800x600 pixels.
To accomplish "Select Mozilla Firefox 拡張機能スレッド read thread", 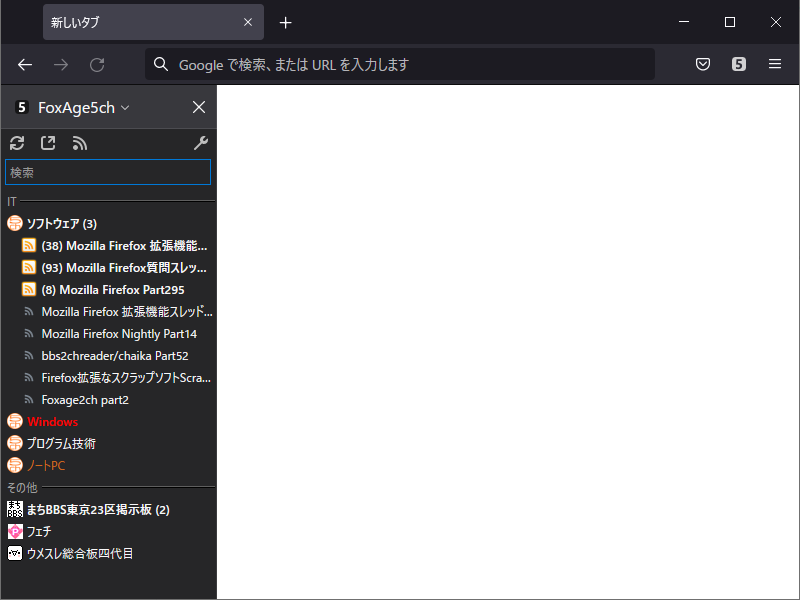I will point(127,311).
